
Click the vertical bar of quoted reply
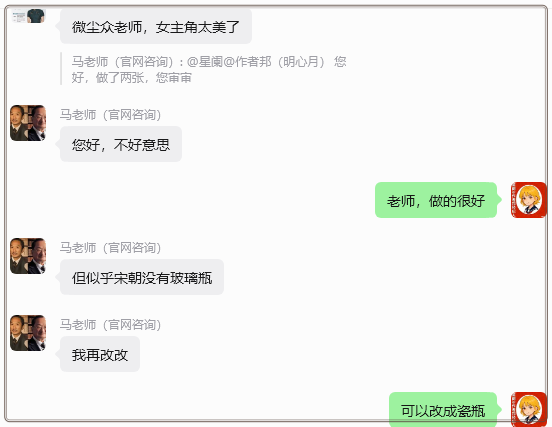point(61,69)
